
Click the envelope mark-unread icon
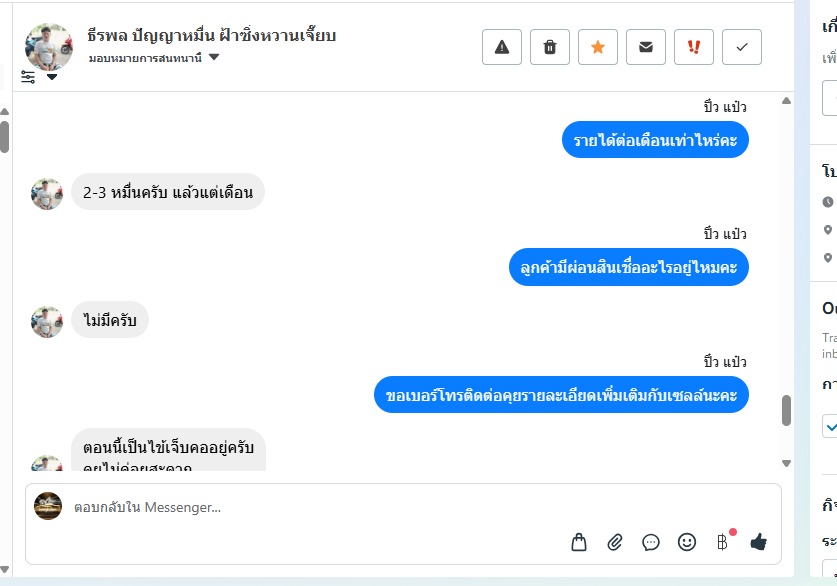[645, 47]
